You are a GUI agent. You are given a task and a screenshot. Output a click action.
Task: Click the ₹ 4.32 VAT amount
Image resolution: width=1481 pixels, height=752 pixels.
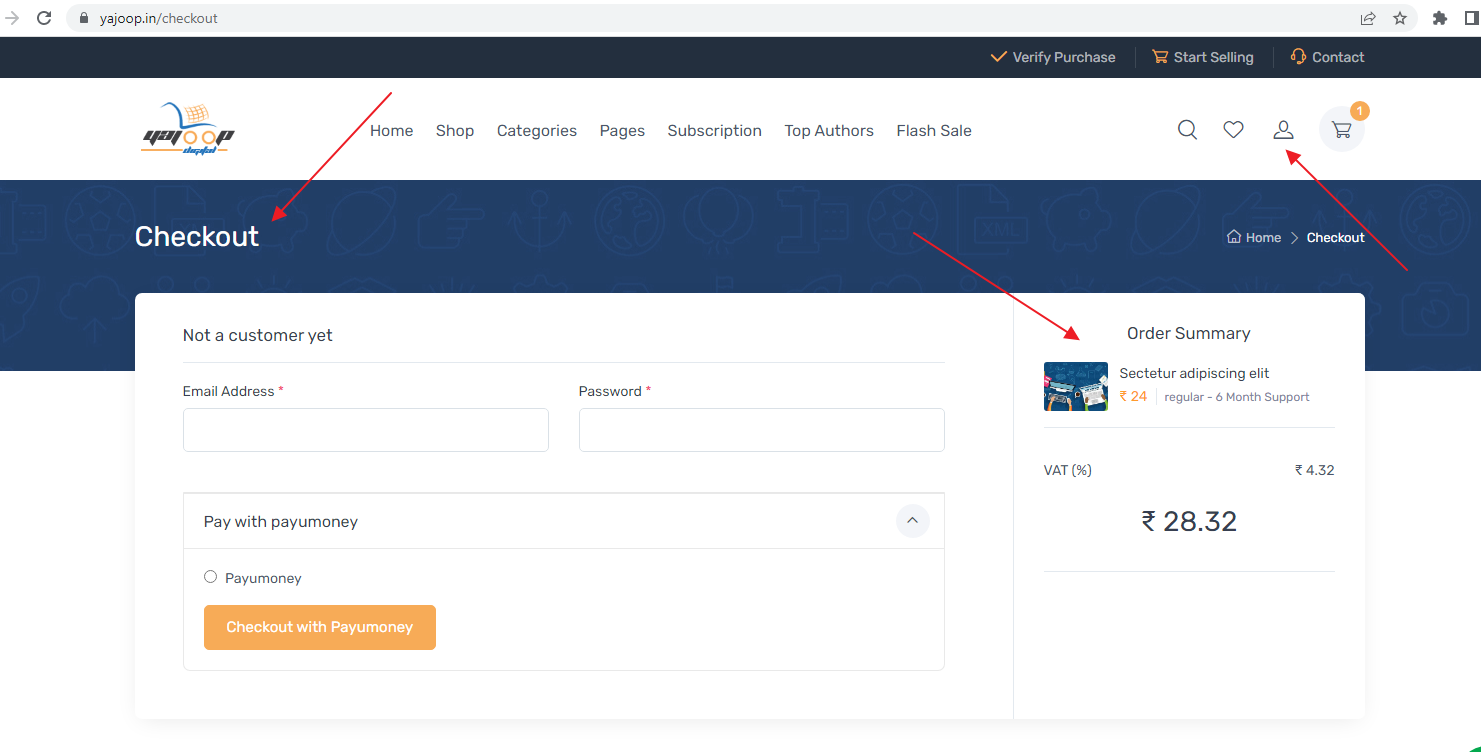1314,470
